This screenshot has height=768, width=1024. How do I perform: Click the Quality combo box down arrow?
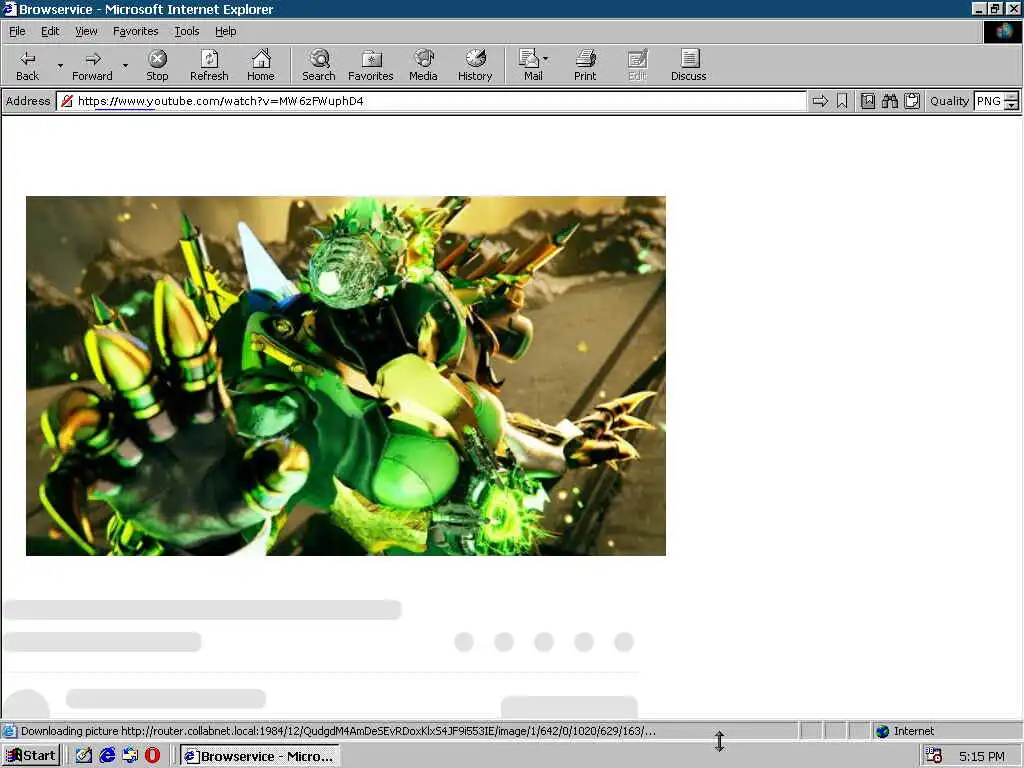coord(1011,105)
